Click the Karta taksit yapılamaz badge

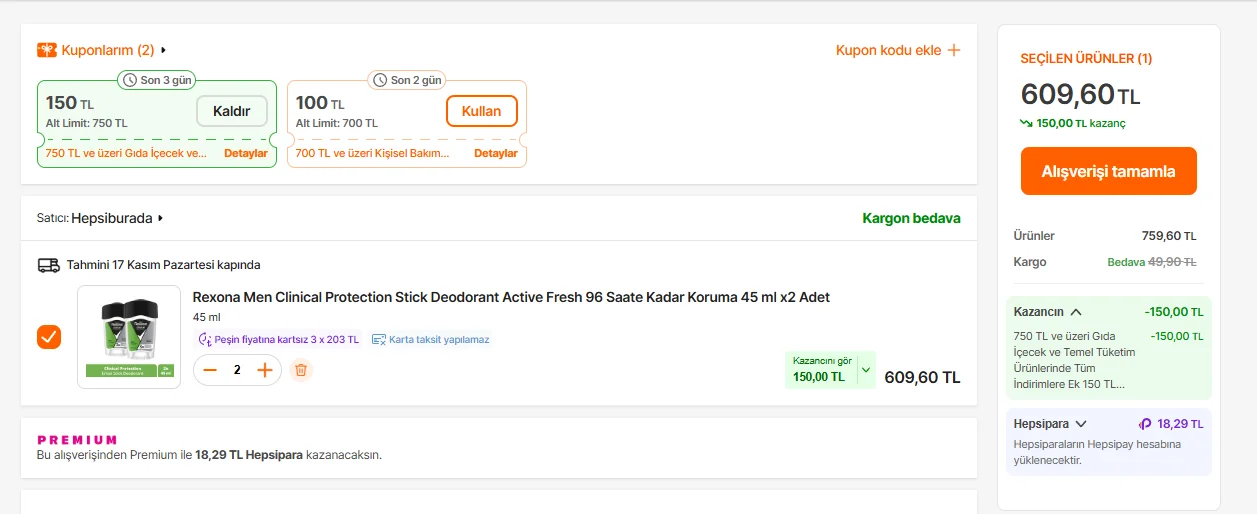(431, 340)
